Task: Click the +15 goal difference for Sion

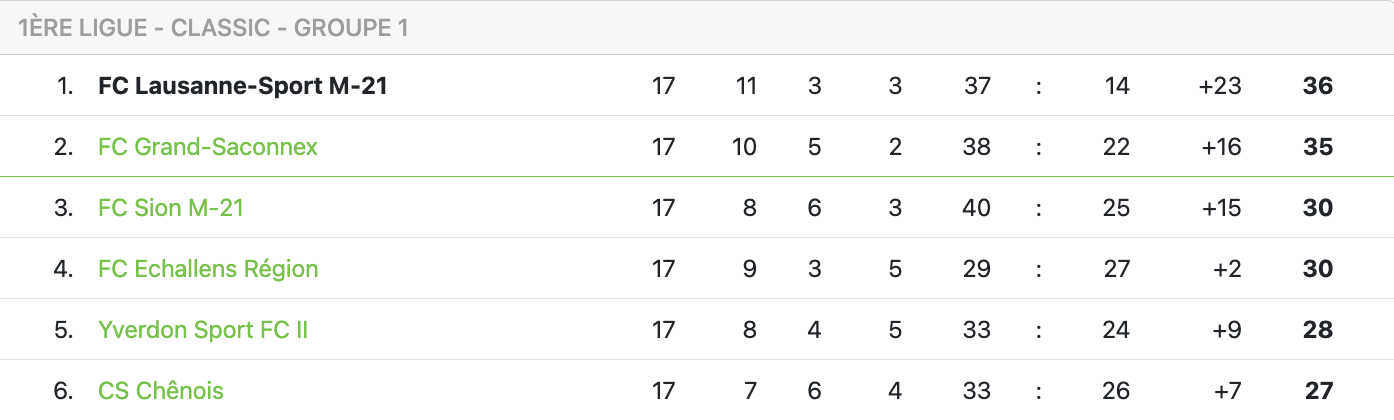Action: (1220, 208)
